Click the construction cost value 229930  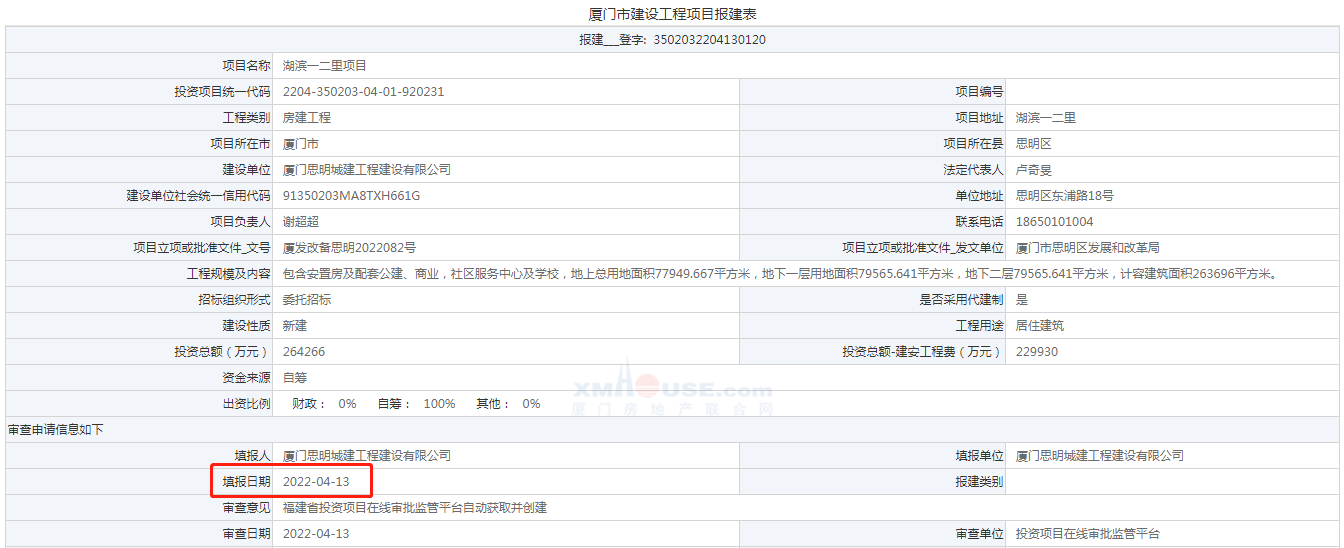[1037, 352]
